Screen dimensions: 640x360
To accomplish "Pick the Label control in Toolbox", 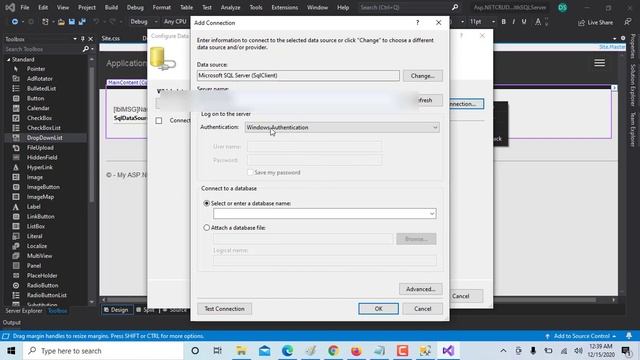I will (x=33, y=207).
